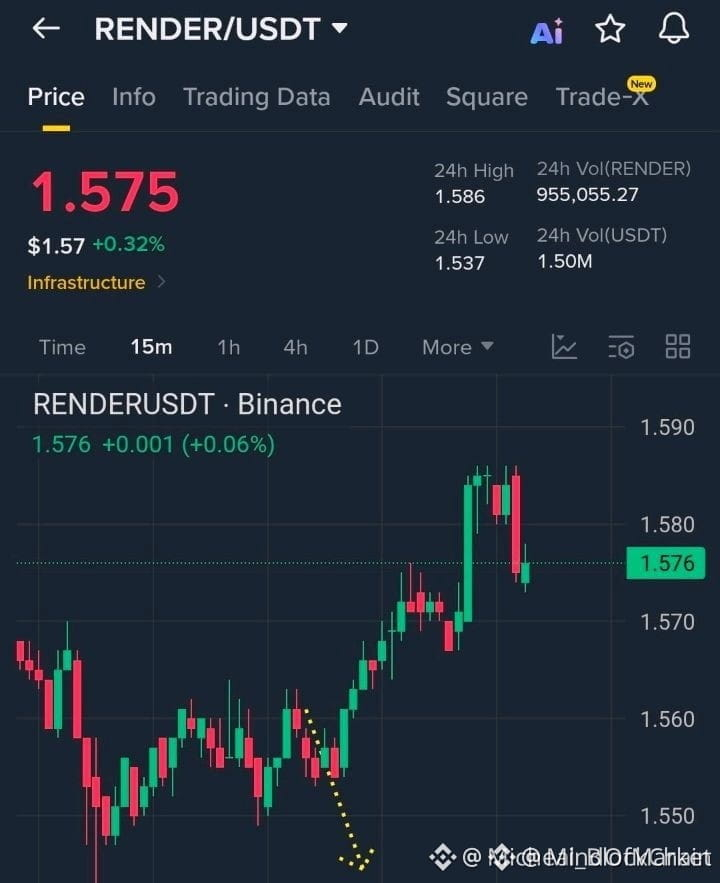Select the 15m chart interval
The width and height of the screenshot is (720, 883).
click(x=151, y=347)
